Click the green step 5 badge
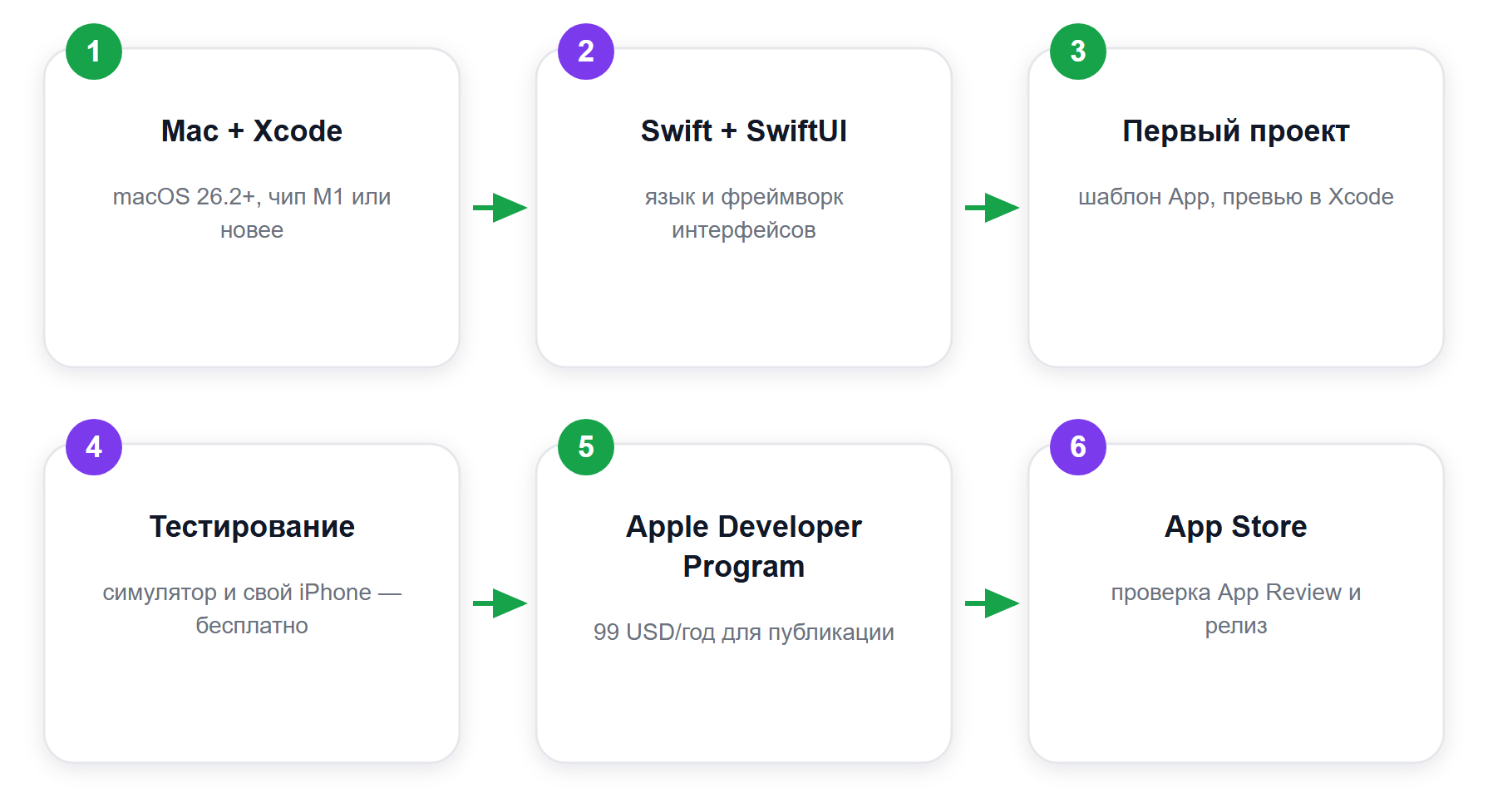 (586, 447)
